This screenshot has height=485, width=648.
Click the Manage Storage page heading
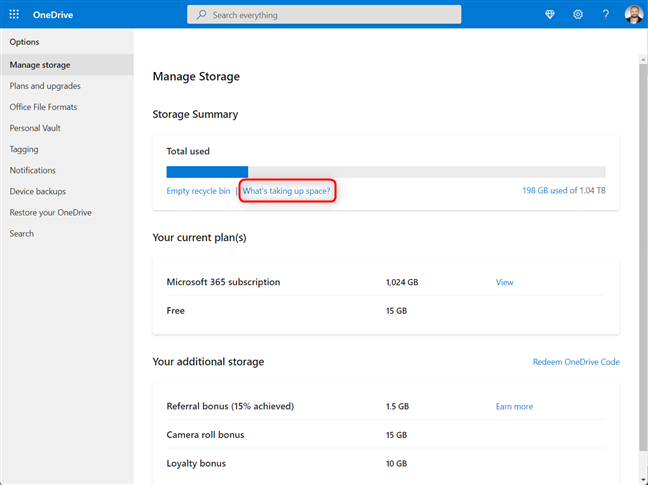[196, 76]
